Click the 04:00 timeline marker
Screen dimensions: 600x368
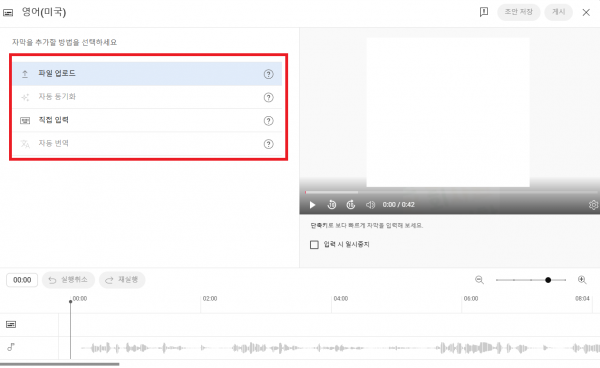click(341, 299)
